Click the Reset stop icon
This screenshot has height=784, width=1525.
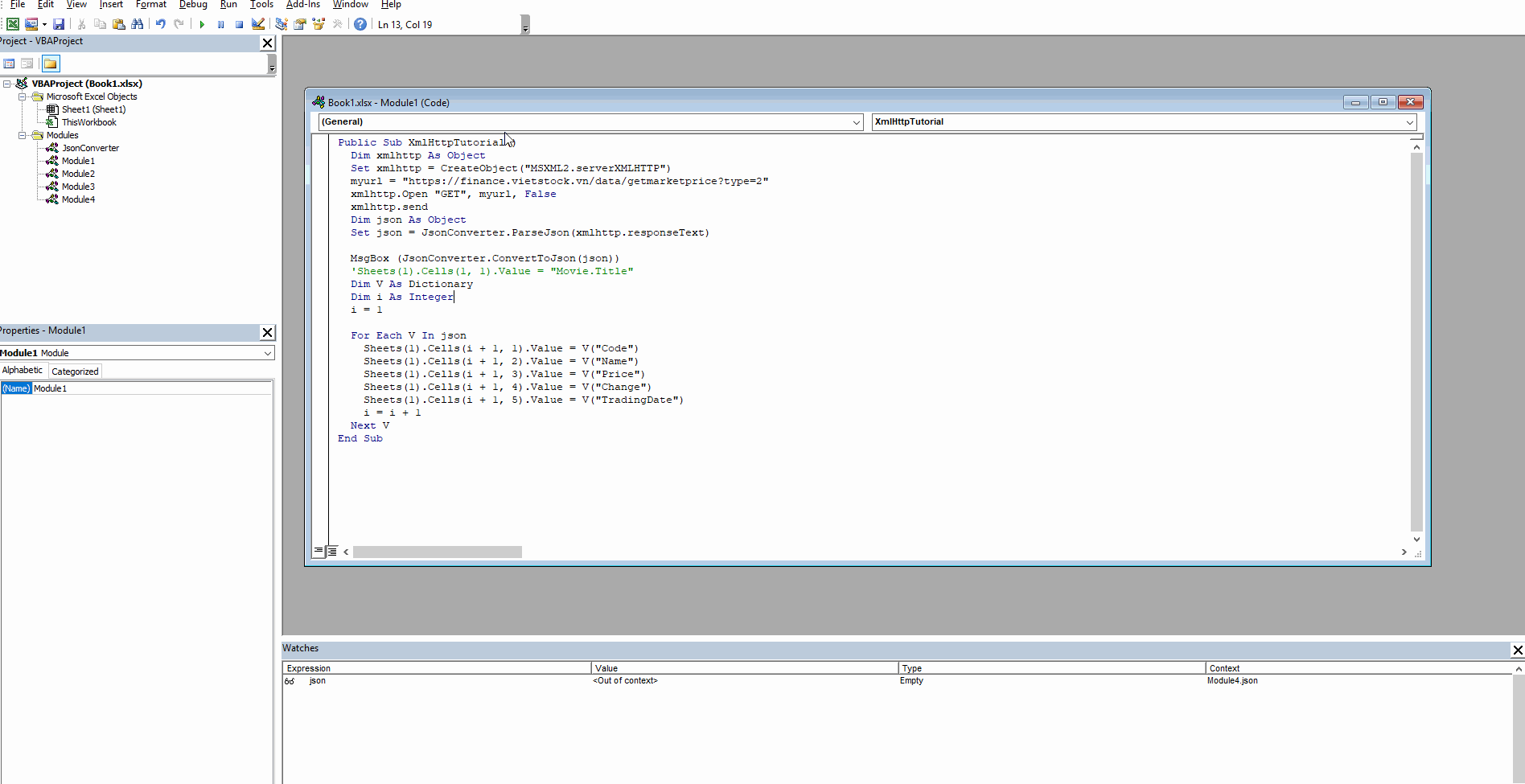[239, 24]
